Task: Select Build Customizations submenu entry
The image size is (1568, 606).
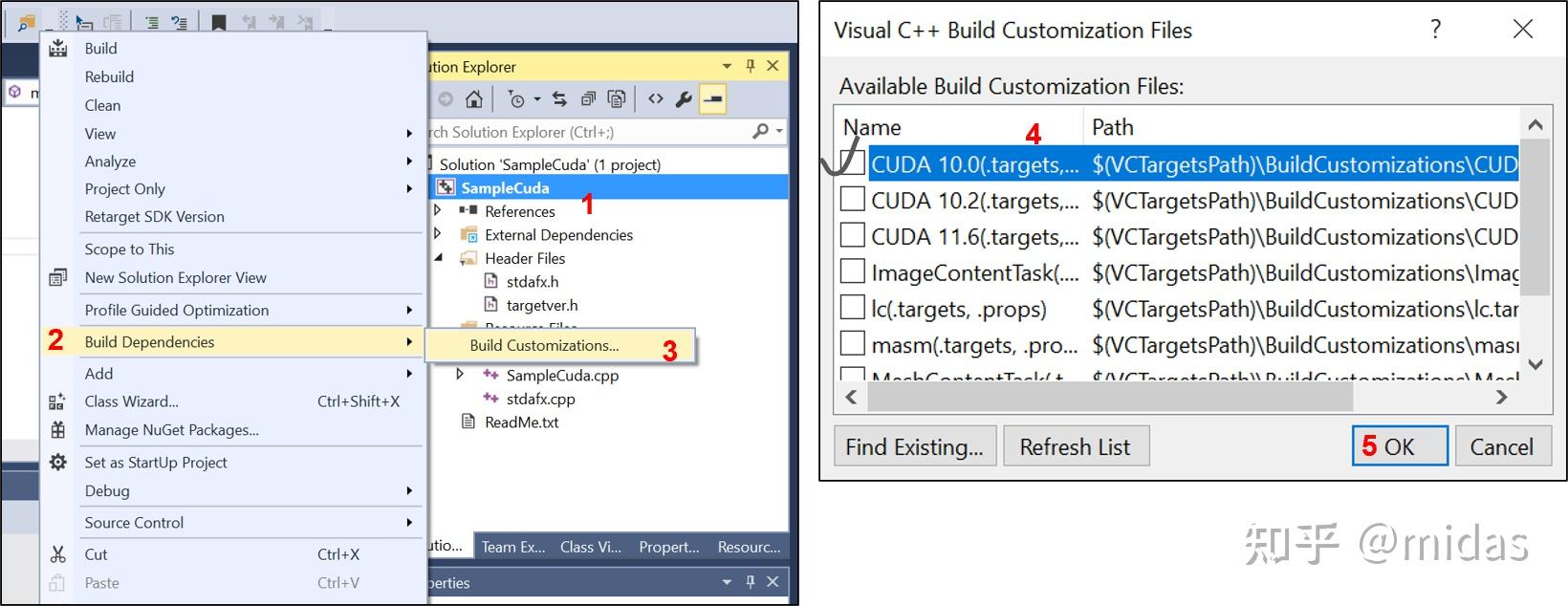Action: tap(544, 345)
